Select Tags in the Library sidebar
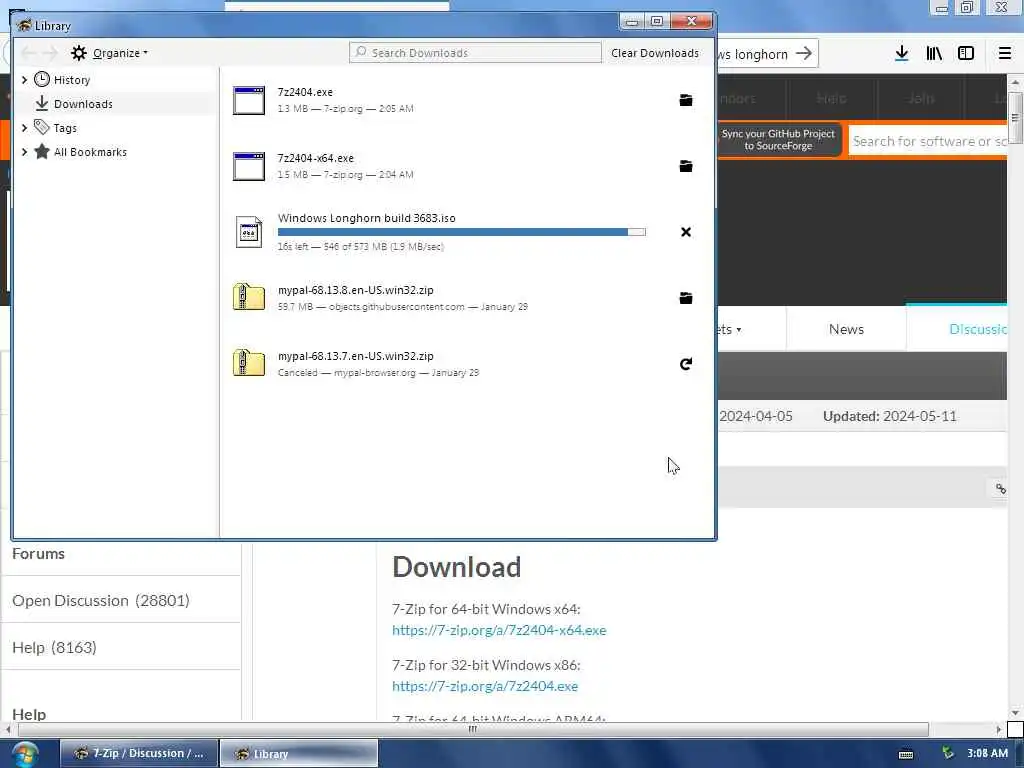Viewport: 1024px width, 768px height. click(65, 128)
